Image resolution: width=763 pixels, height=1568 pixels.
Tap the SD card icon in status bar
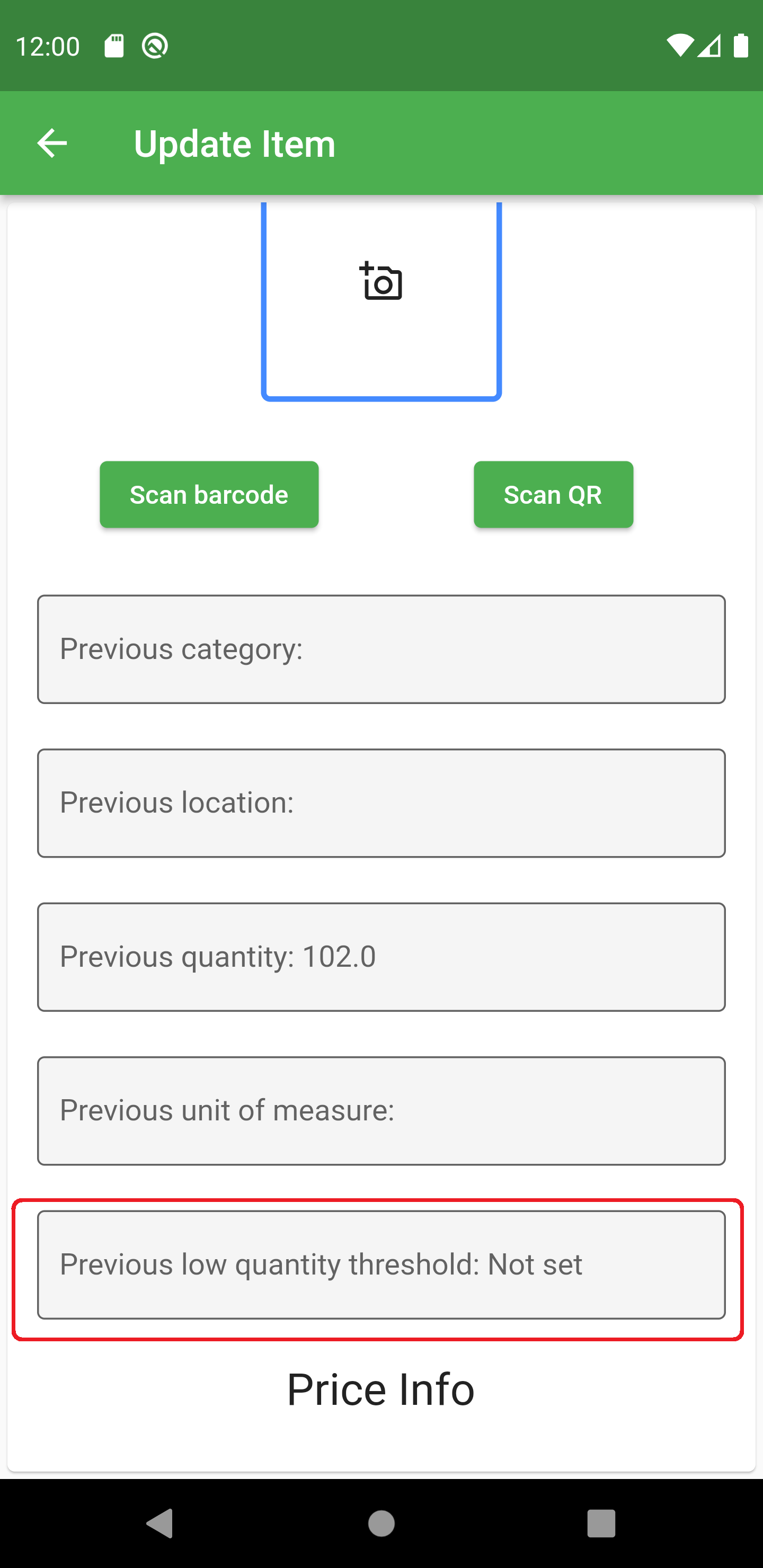pyautogui.click(x=113, y=44)
